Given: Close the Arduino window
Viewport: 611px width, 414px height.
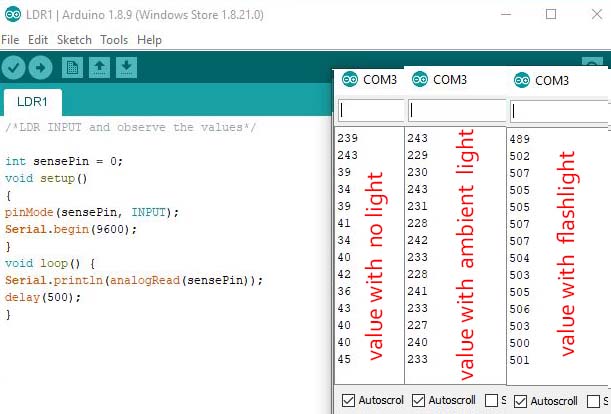Looking at the screenshot, I should pos(597,14).
